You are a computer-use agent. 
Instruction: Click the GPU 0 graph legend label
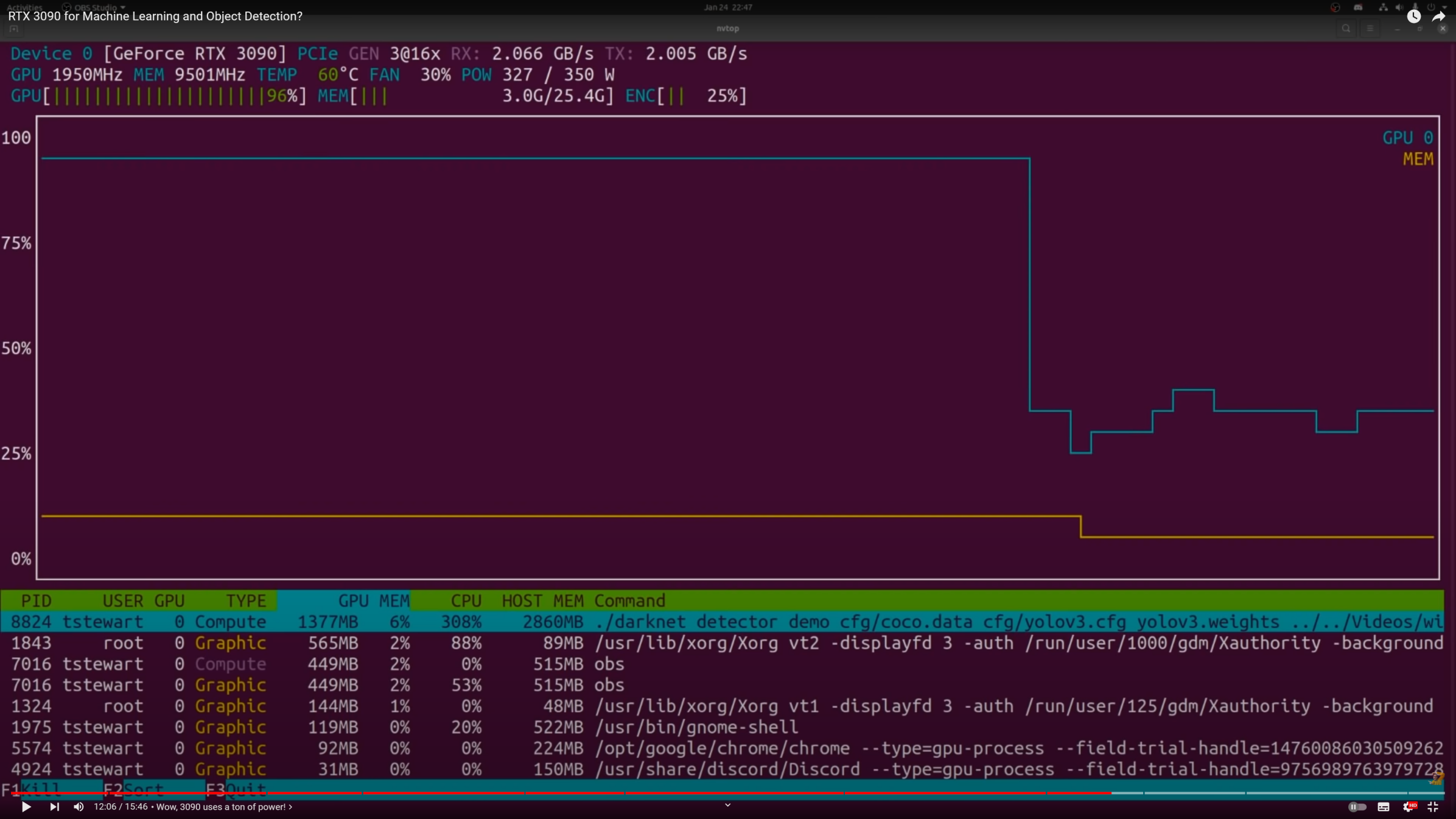point(1407,138)
